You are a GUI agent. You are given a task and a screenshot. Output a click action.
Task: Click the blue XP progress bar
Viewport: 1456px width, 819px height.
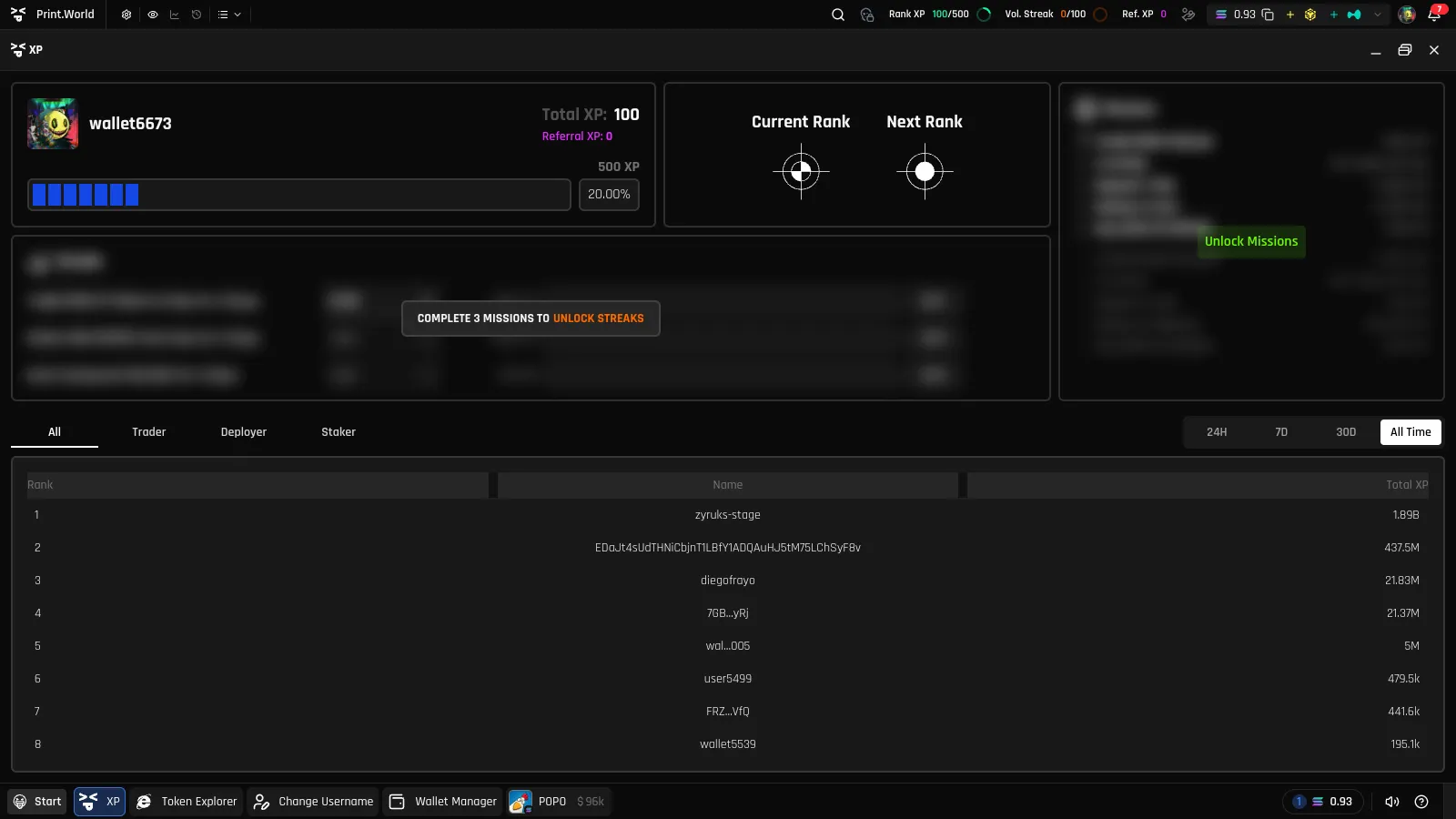point(299,195)
